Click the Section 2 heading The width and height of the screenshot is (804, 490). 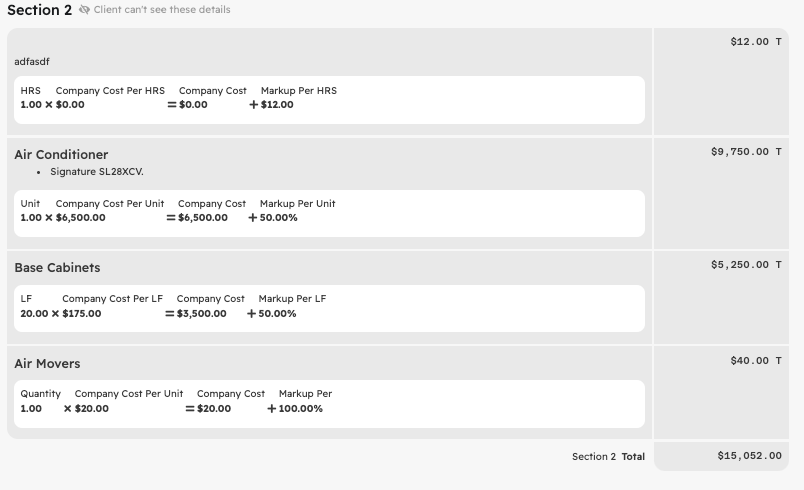(x=39, y=10)
